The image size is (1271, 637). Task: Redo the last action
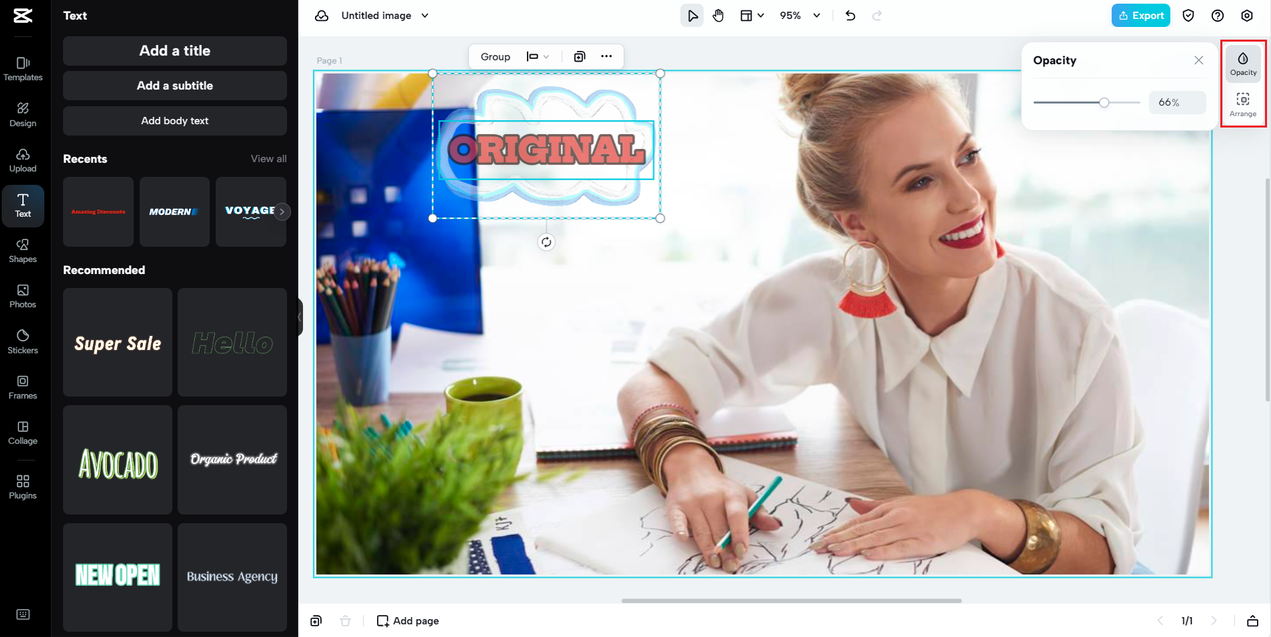pos(877,16)
